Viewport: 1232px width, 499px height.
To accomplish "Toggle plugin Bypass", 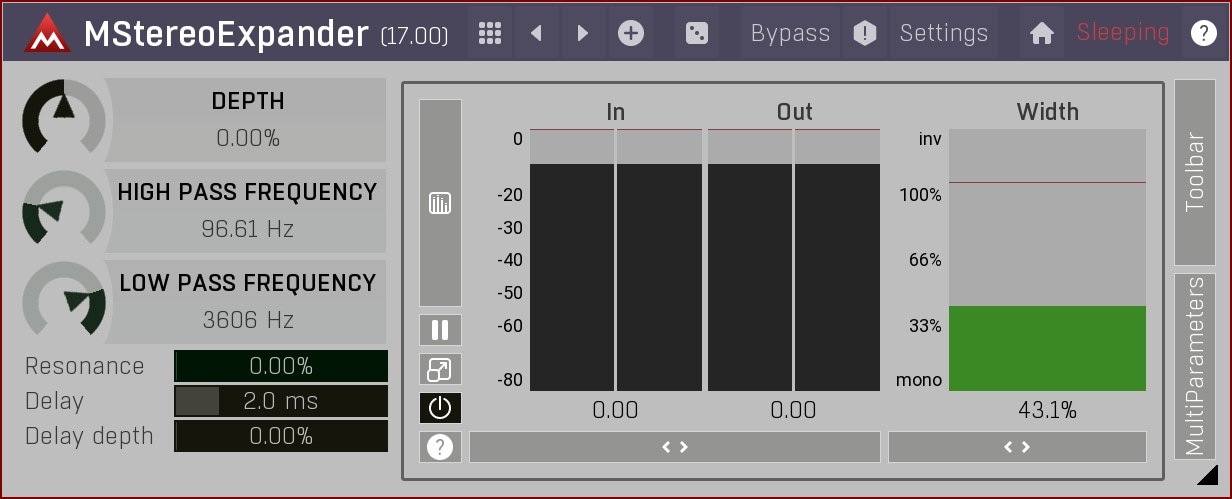I will 790,33.
